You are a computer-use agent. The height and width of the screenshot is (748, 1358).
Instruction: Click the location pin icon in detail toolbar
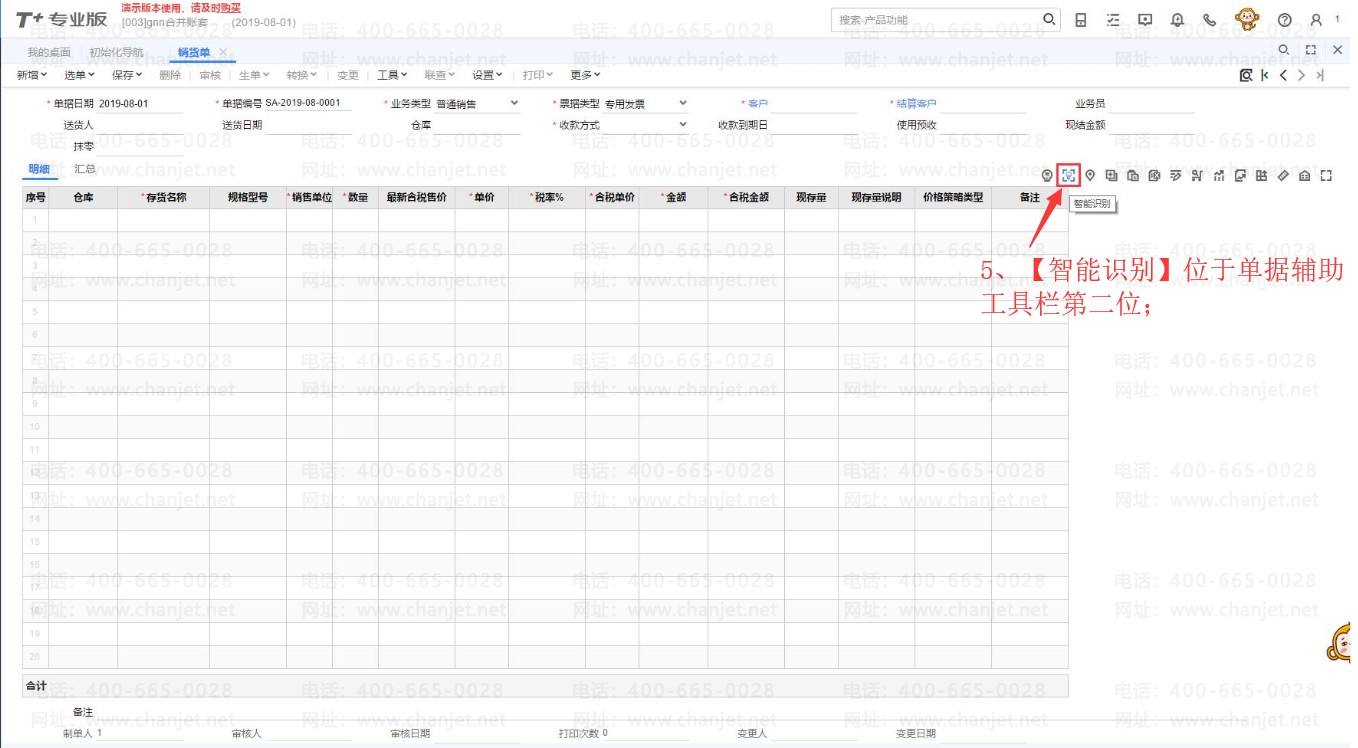tap(1090, 176)
